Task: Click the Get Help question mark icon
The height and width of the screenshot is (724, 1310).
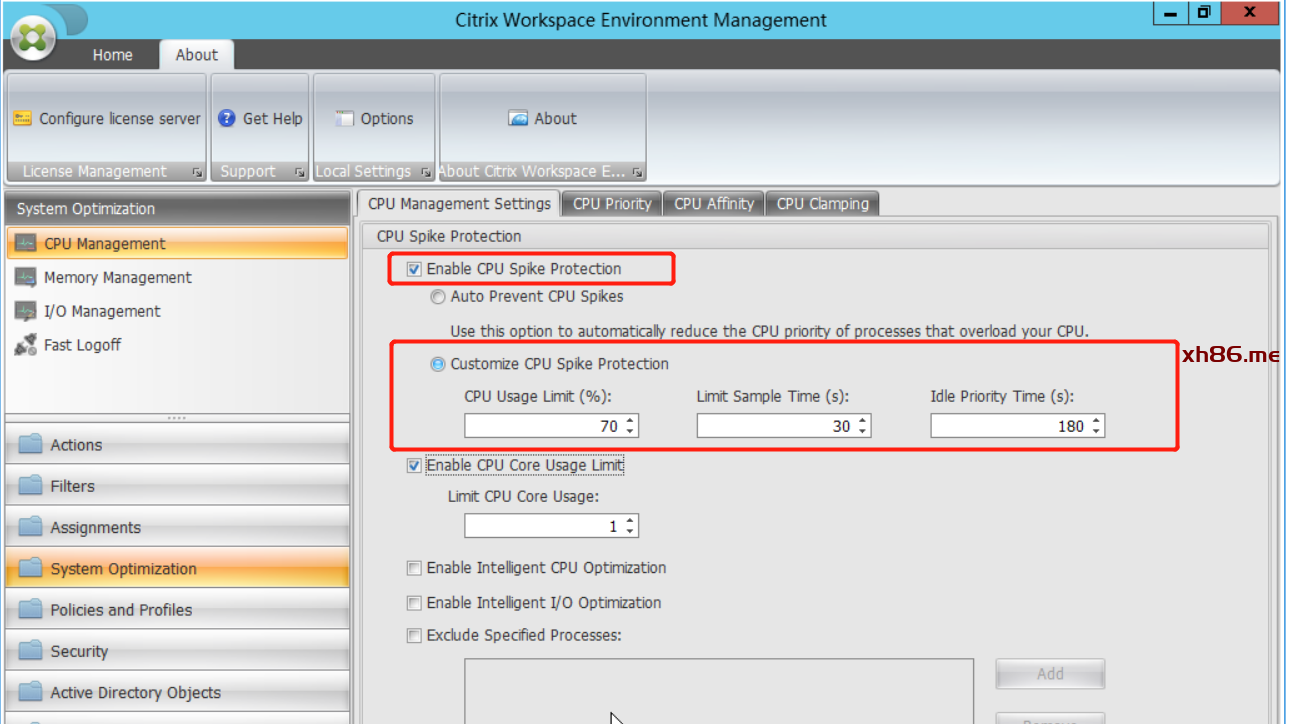Action: click(227, 119)
